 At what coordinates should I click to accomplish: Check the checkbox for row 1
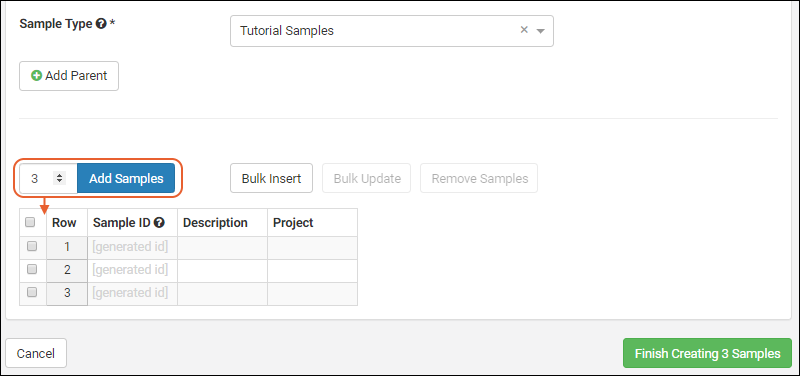[32, 246]
